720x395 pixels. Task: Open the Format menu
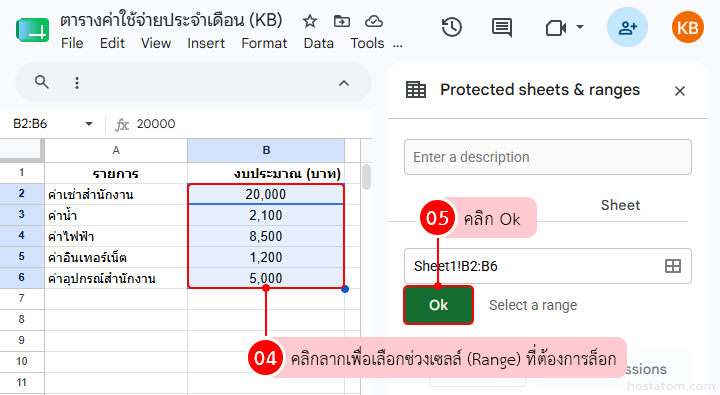coord(264,43)
